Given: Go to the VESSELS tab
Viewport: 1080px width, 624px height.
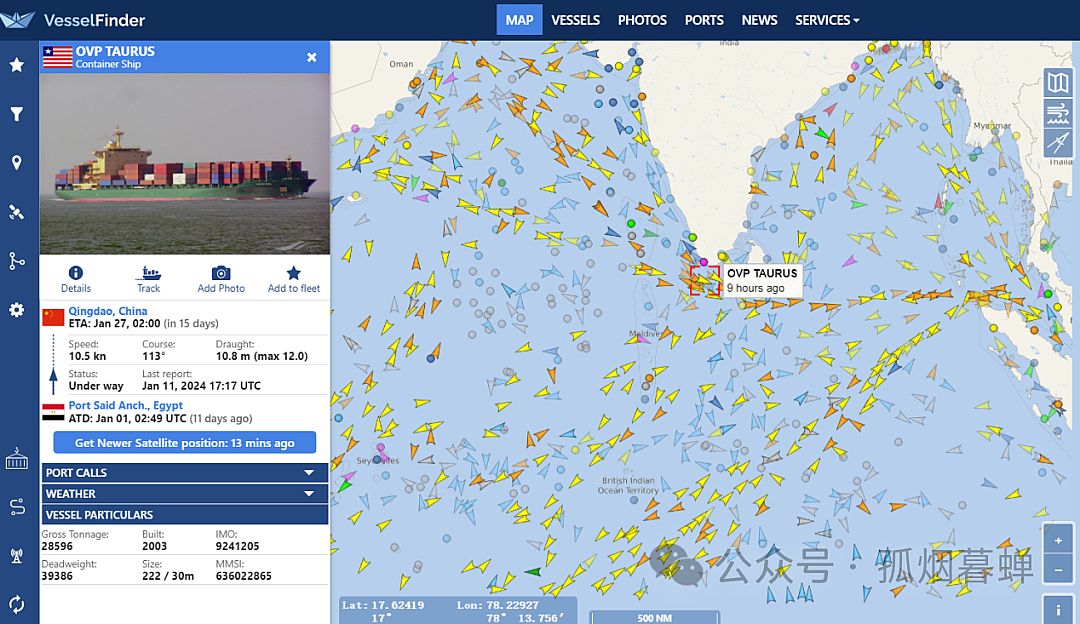Looking at the screenshot, I should 575,20.
